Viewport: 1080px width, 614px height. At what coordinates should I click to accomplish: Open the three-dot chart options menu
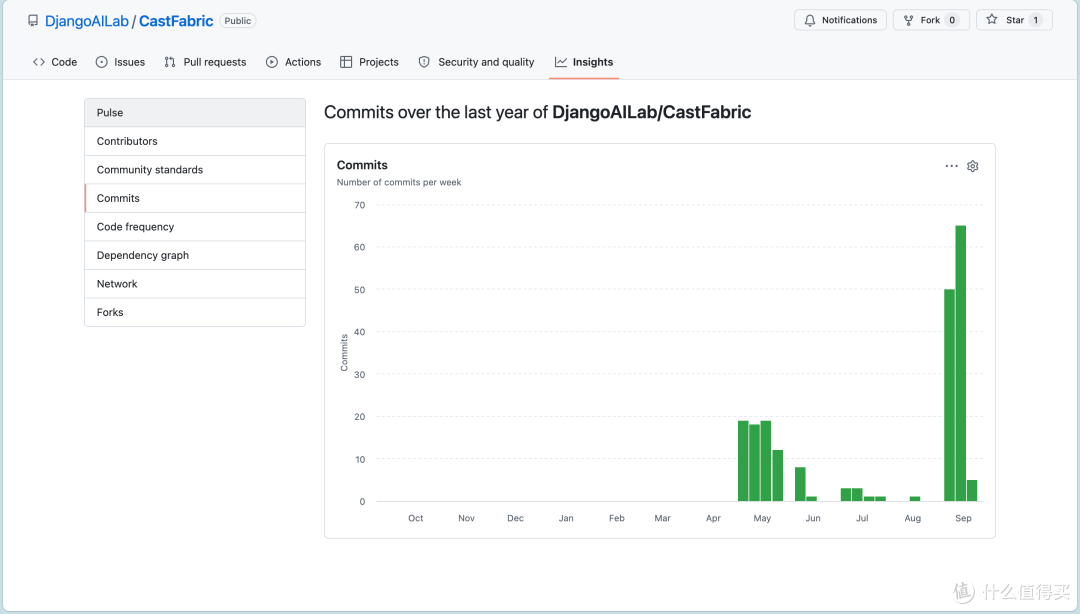pos(951,166)
